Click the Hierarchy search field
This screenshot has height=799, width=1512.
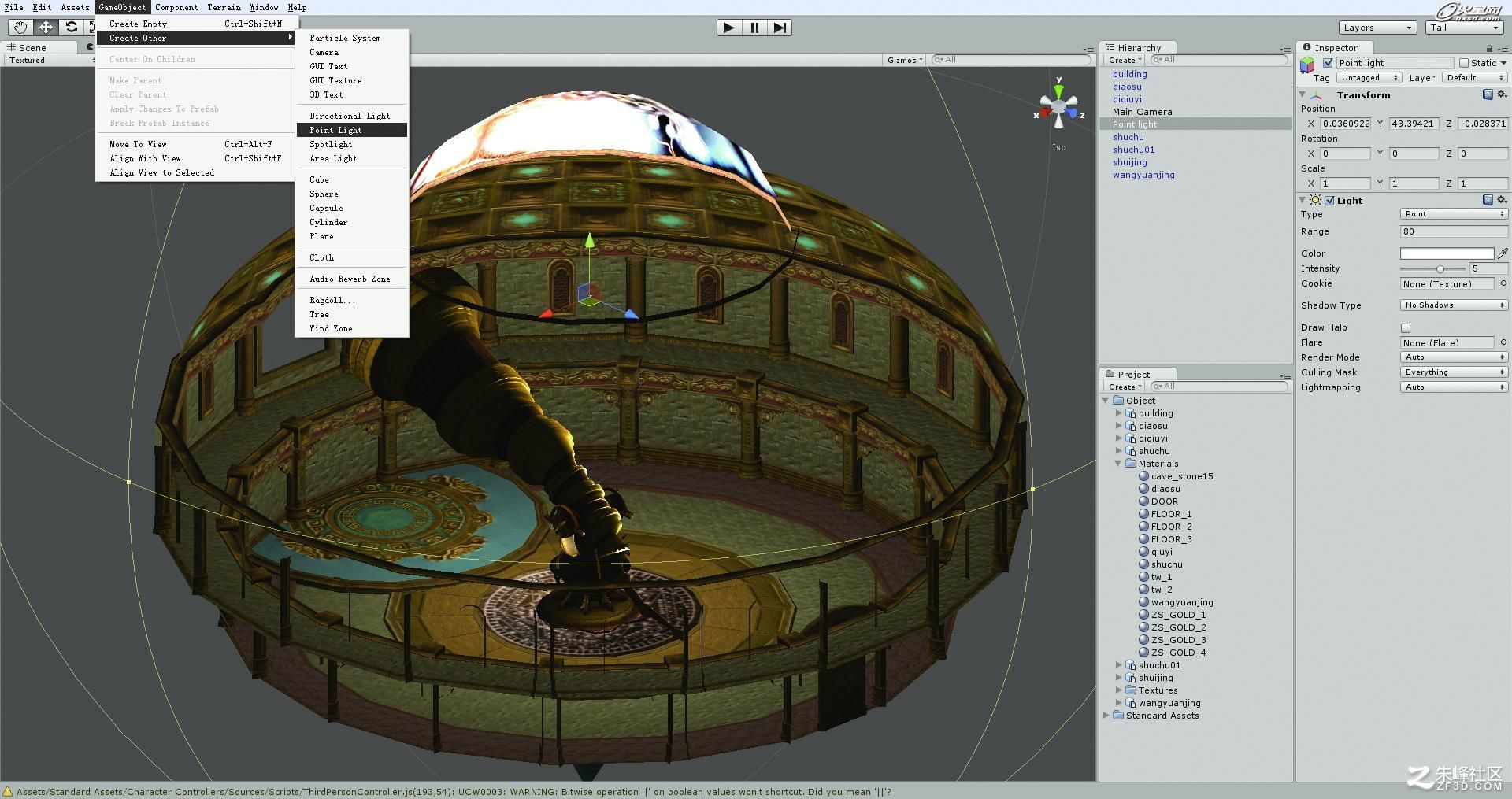click(1219, 60)
